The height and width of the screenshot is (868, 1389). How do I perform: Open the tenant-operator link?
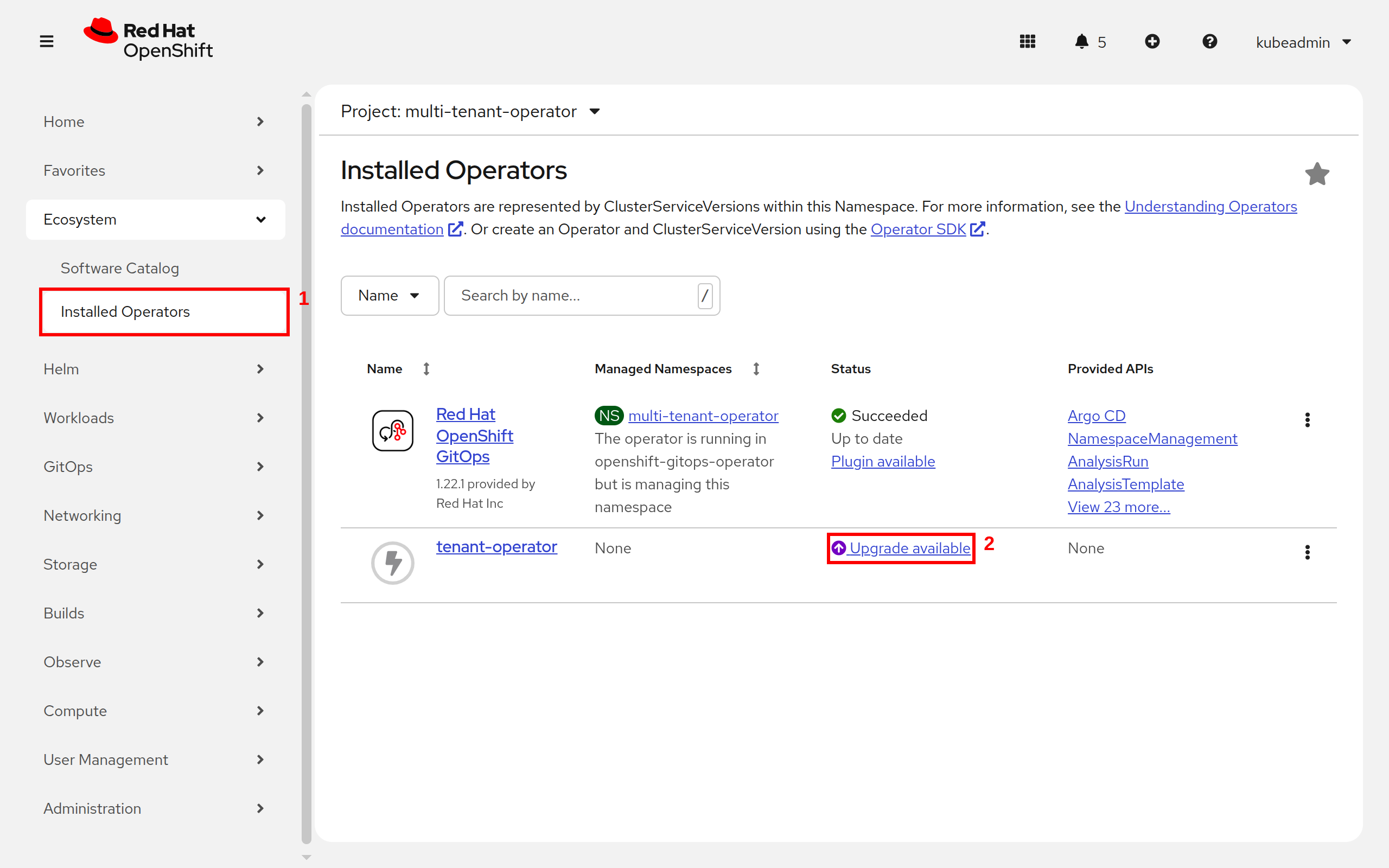click(x=496, y=546)
